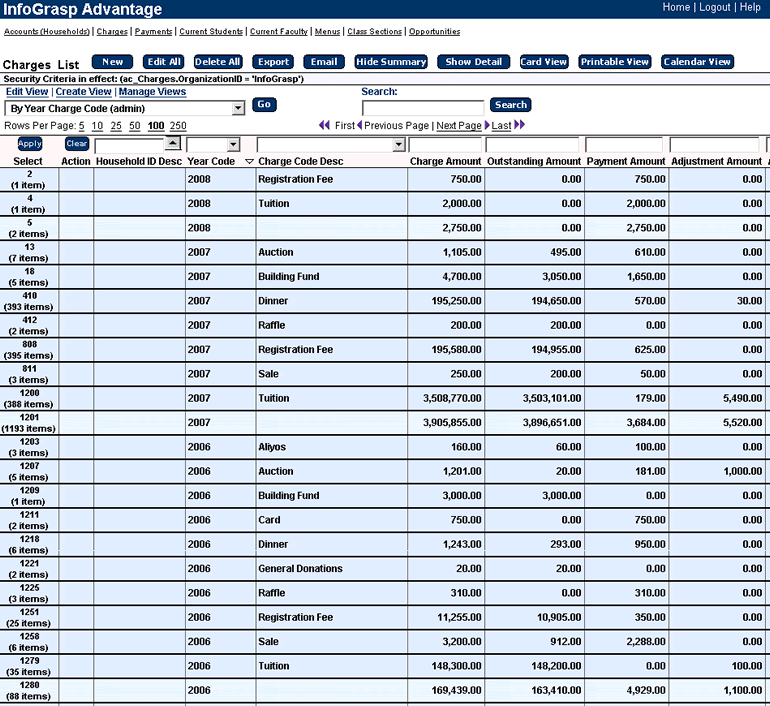Click the Next Page link
Screen dimensions: 770x706
tap(459, 126)
